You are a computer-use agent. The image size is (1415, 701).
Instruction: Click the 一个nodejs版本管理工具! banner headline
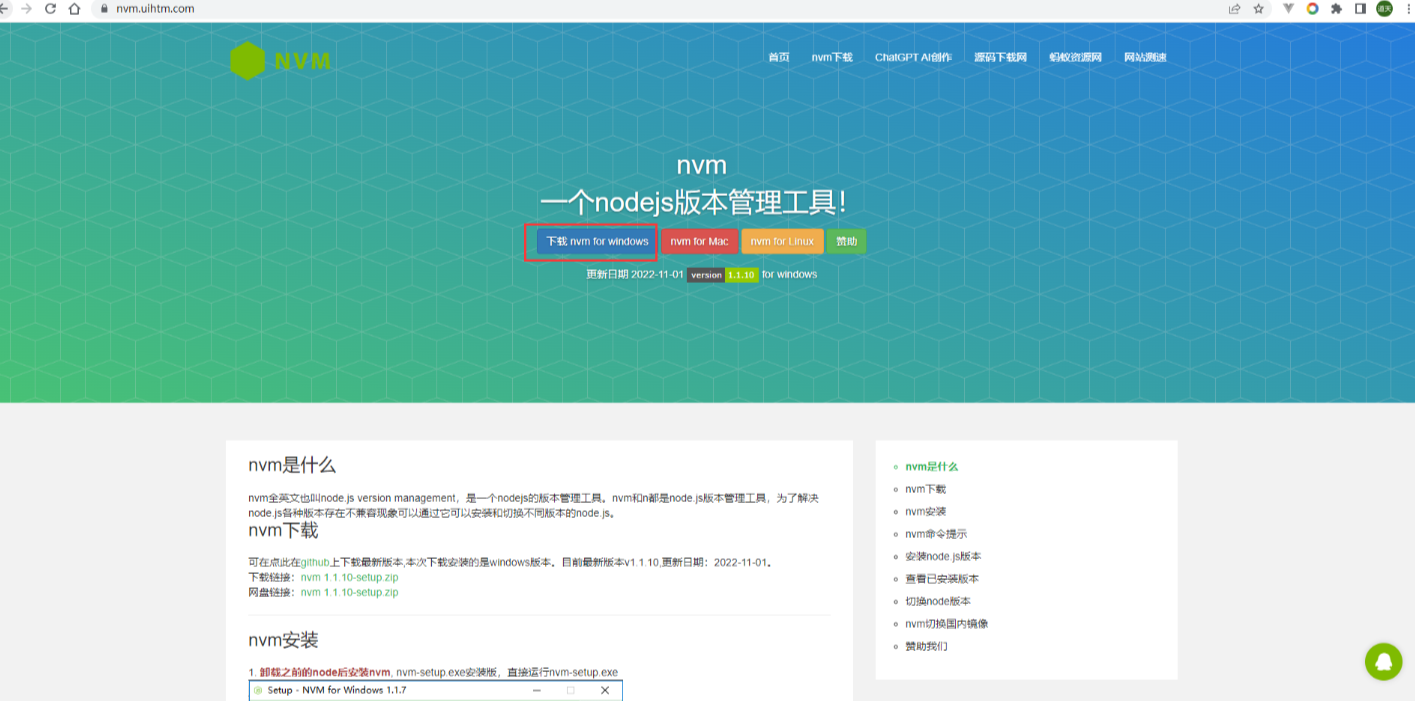(x=693, y=203)
